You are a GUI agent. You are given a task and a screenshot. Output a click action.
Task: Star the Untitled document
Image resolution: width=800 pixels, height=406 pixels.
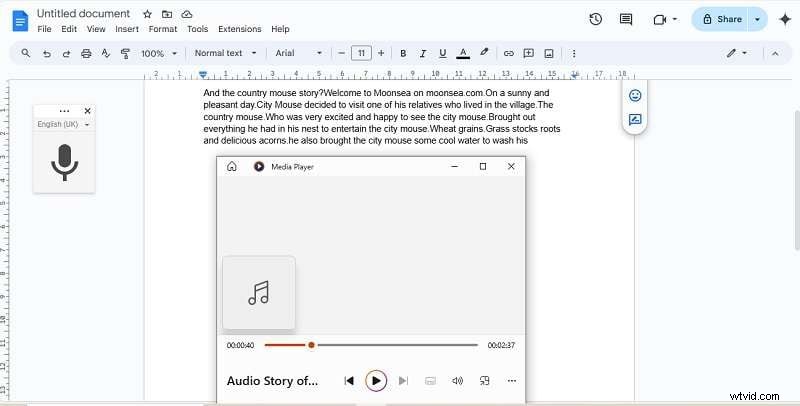coord(147,14)
